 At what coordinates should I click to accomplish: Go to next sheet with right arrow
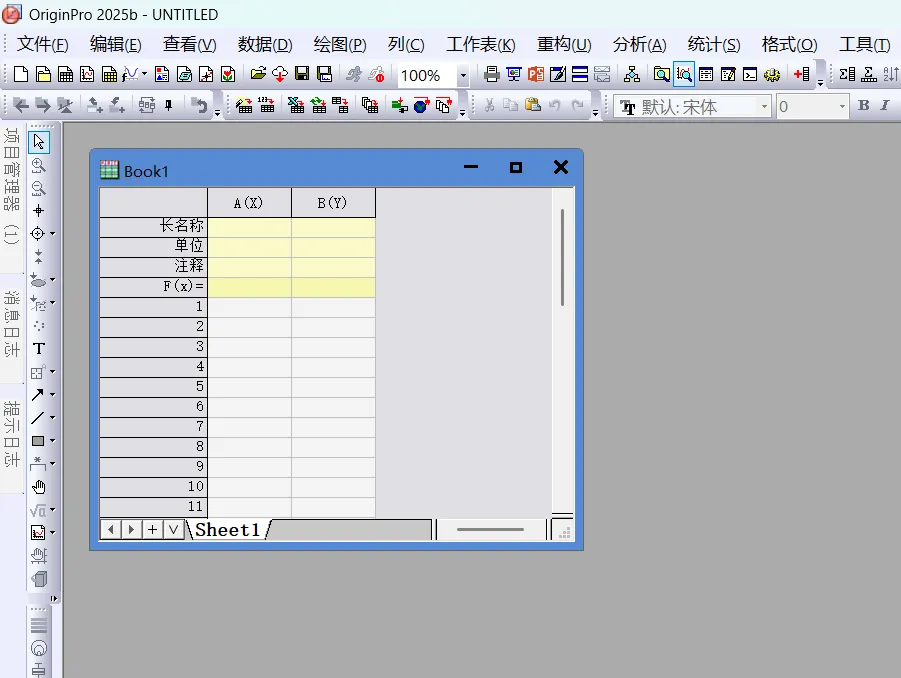click(132, 529)
